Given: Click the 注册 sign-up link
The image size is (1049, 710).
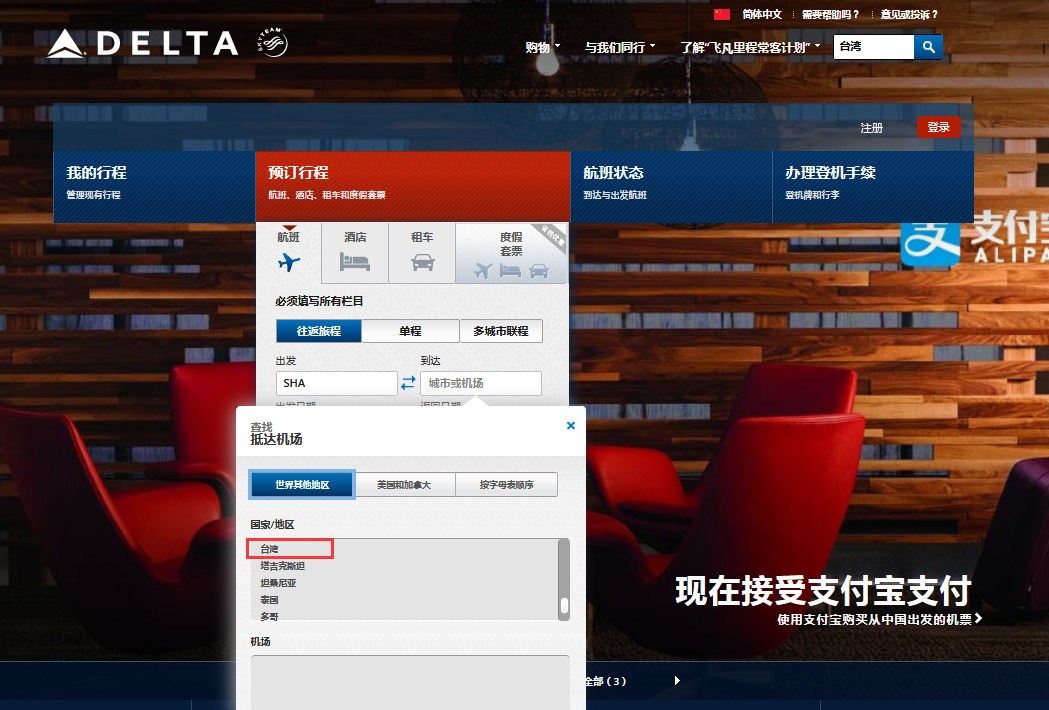Looking at the screenshot, I should coord(871,128).
